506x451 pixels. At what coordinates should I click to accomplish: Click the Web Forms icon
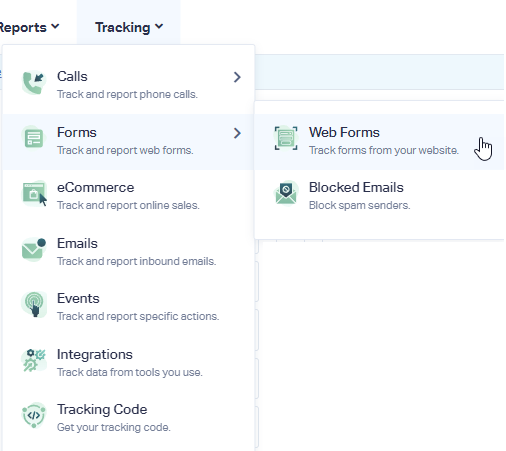[286, 138]
